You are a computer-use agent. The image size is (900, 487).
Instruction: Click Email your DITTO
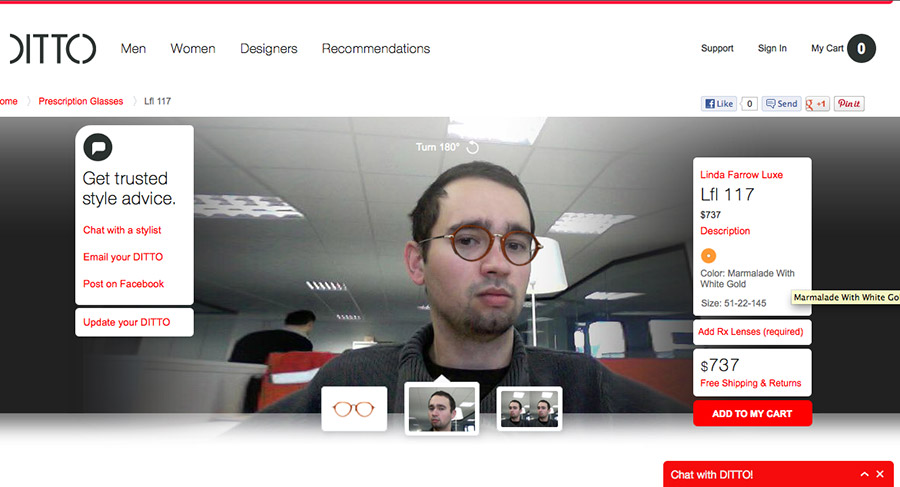[x=123, y=257]
